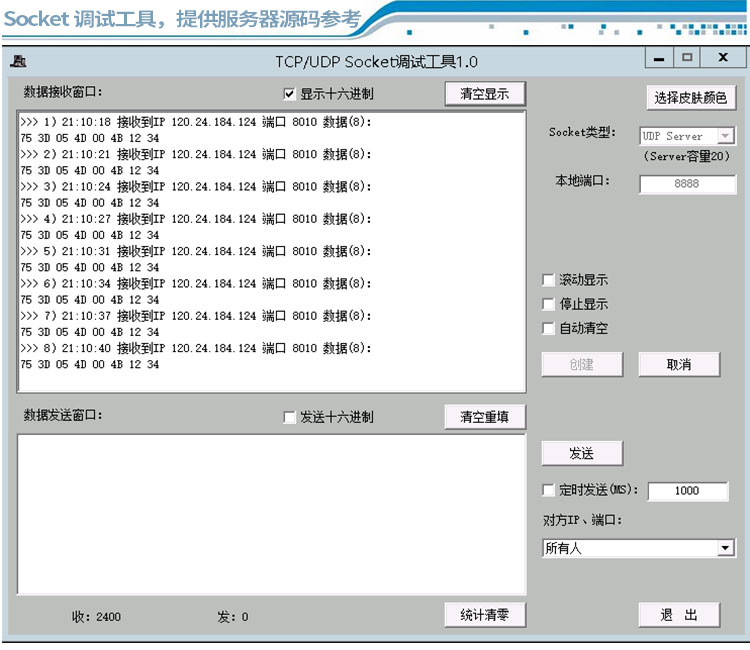Select the received line stamped 21:10:31
The height and width of the screenshot is (650, 750).
tap(196, 251)
